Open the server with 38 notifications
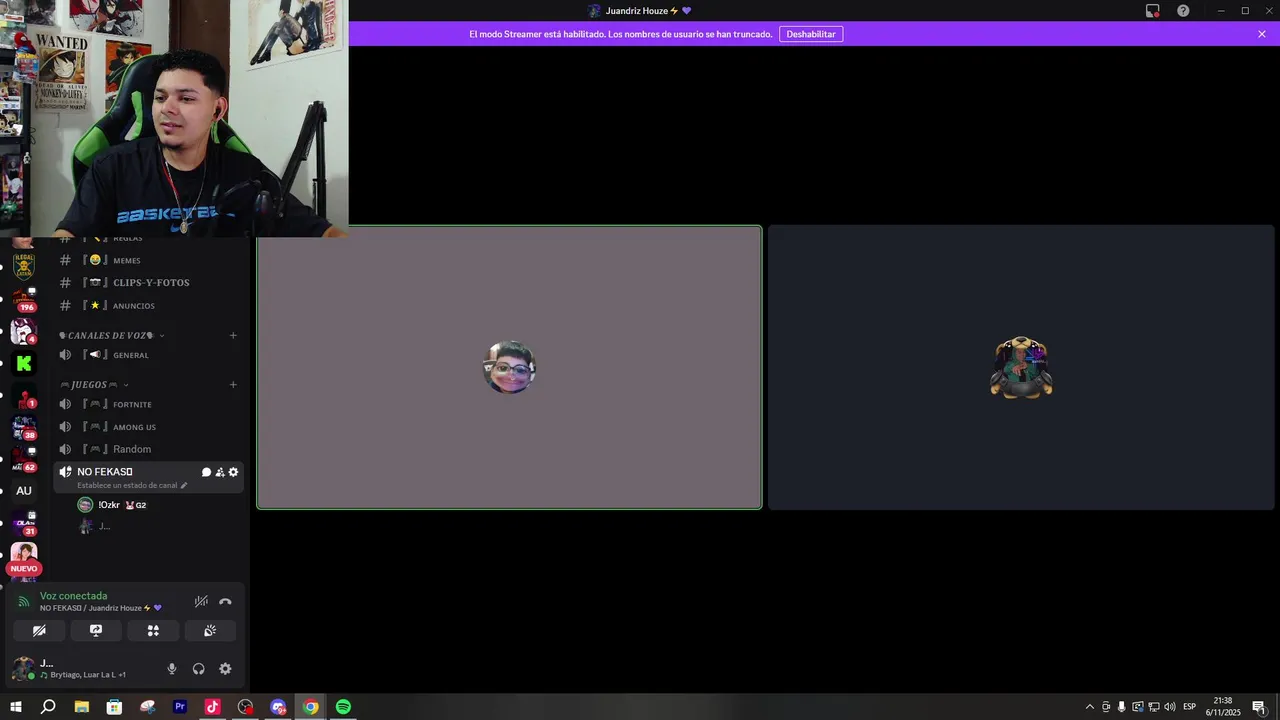 [24, 428]
